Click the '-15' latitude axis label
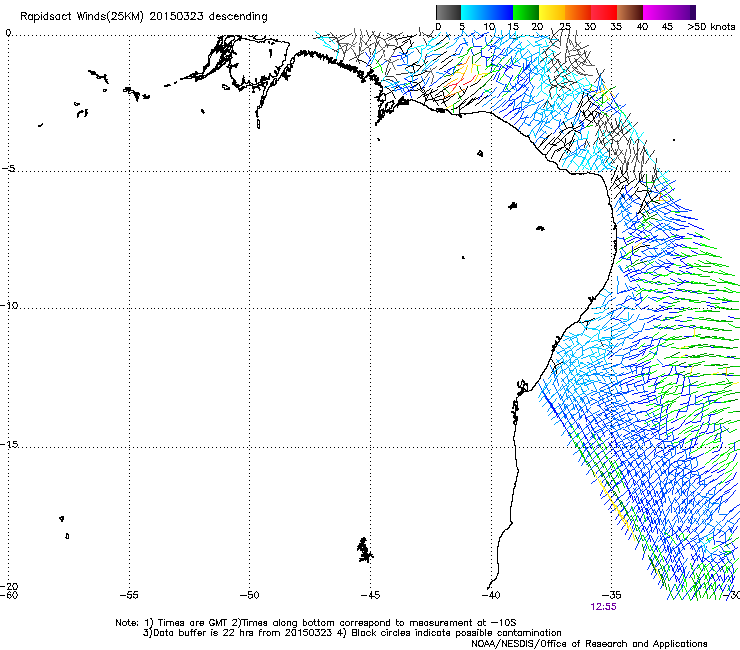The height and width of the screenshot is (650, 740). point(9,444)
